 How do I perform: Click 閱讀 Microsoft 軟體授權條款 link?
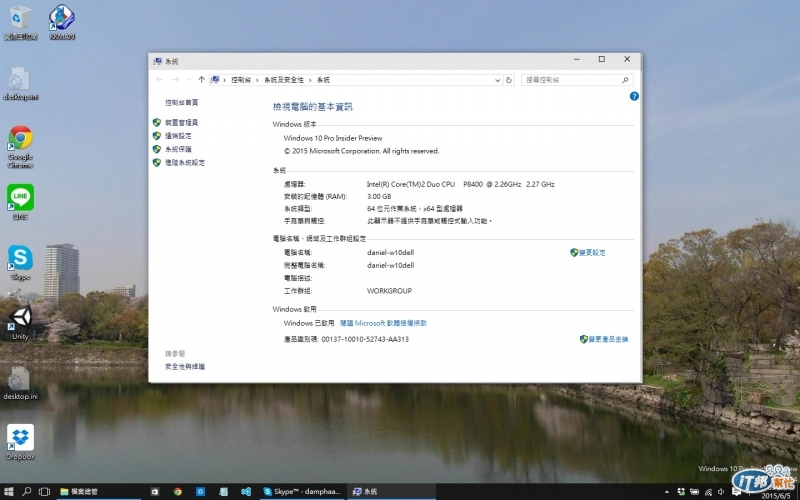[383, 323]
